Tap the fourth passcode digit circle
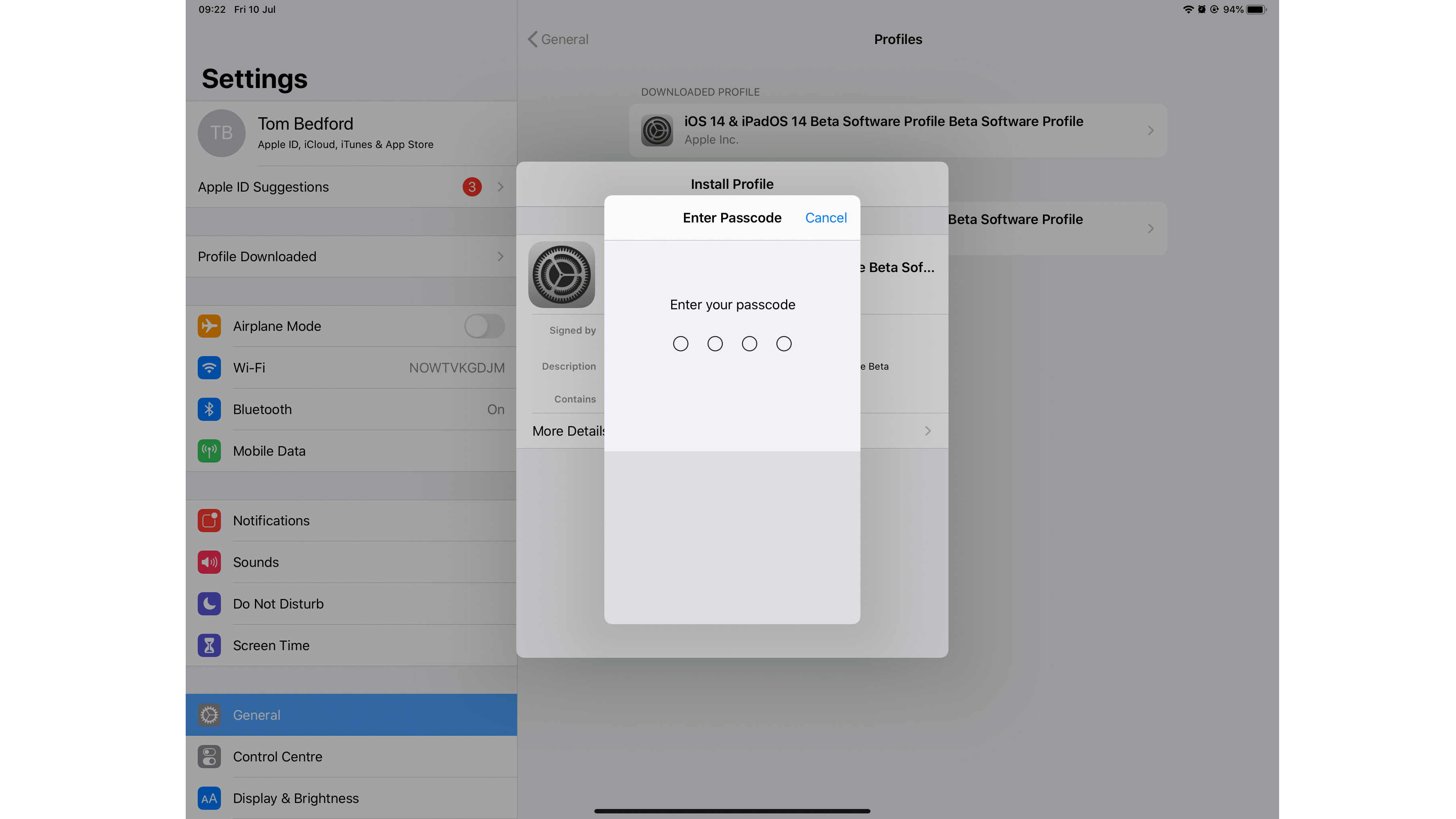 [x=783, y=344]
